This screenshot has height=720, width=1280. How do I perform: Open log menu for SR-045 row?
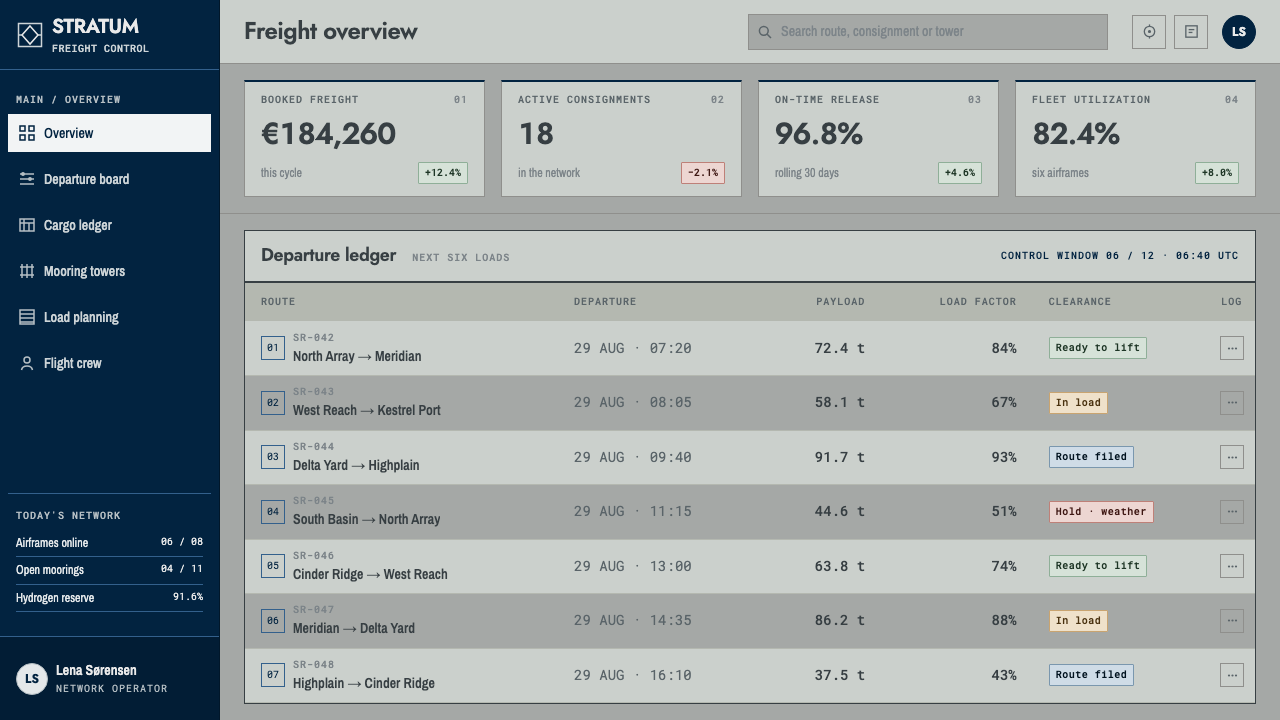click(1232, 512)
